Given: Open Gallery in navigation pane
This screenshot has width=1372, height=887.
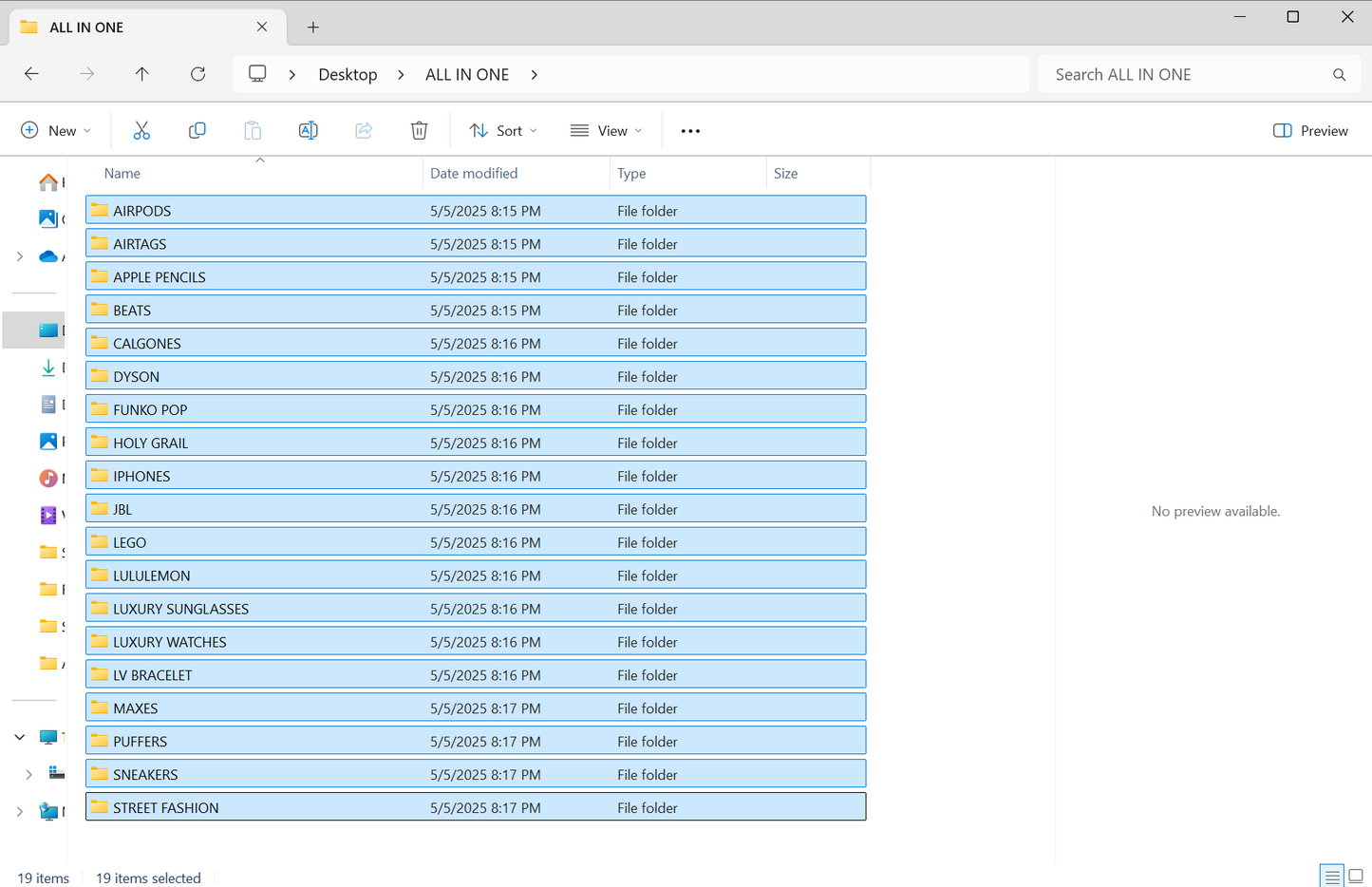Looking at the screenshot, I should coord(48,218).
